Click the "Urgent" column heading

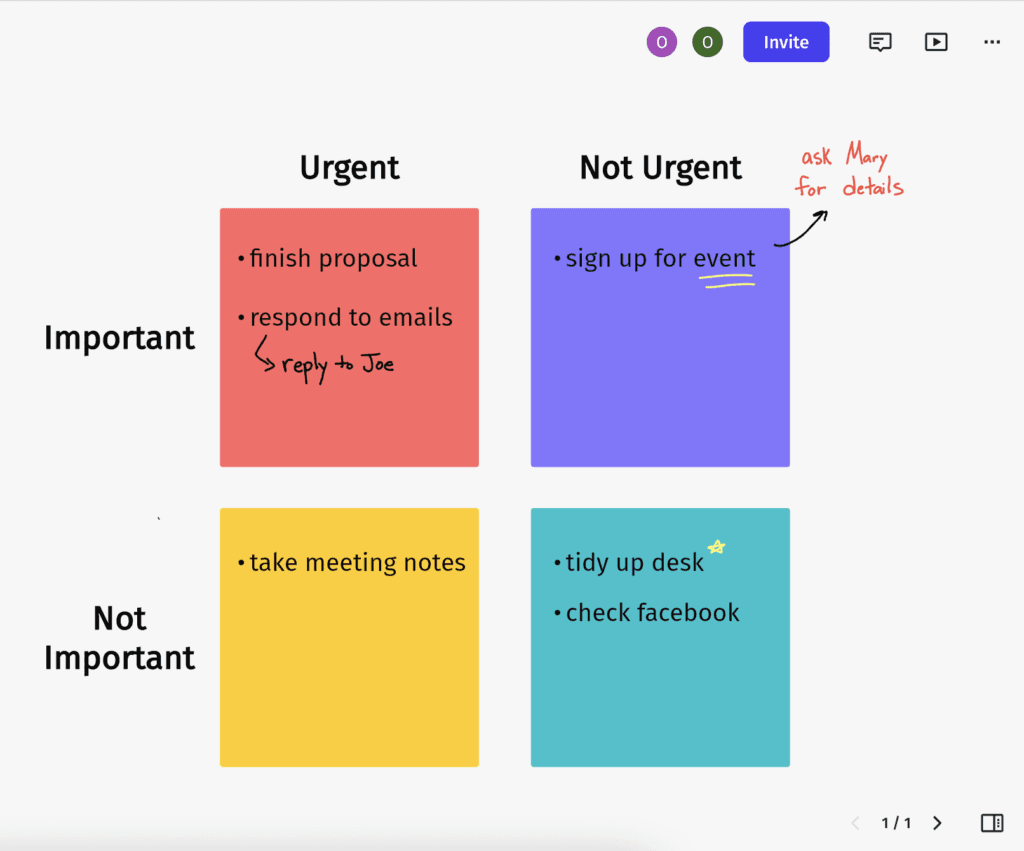coord(349,168)
